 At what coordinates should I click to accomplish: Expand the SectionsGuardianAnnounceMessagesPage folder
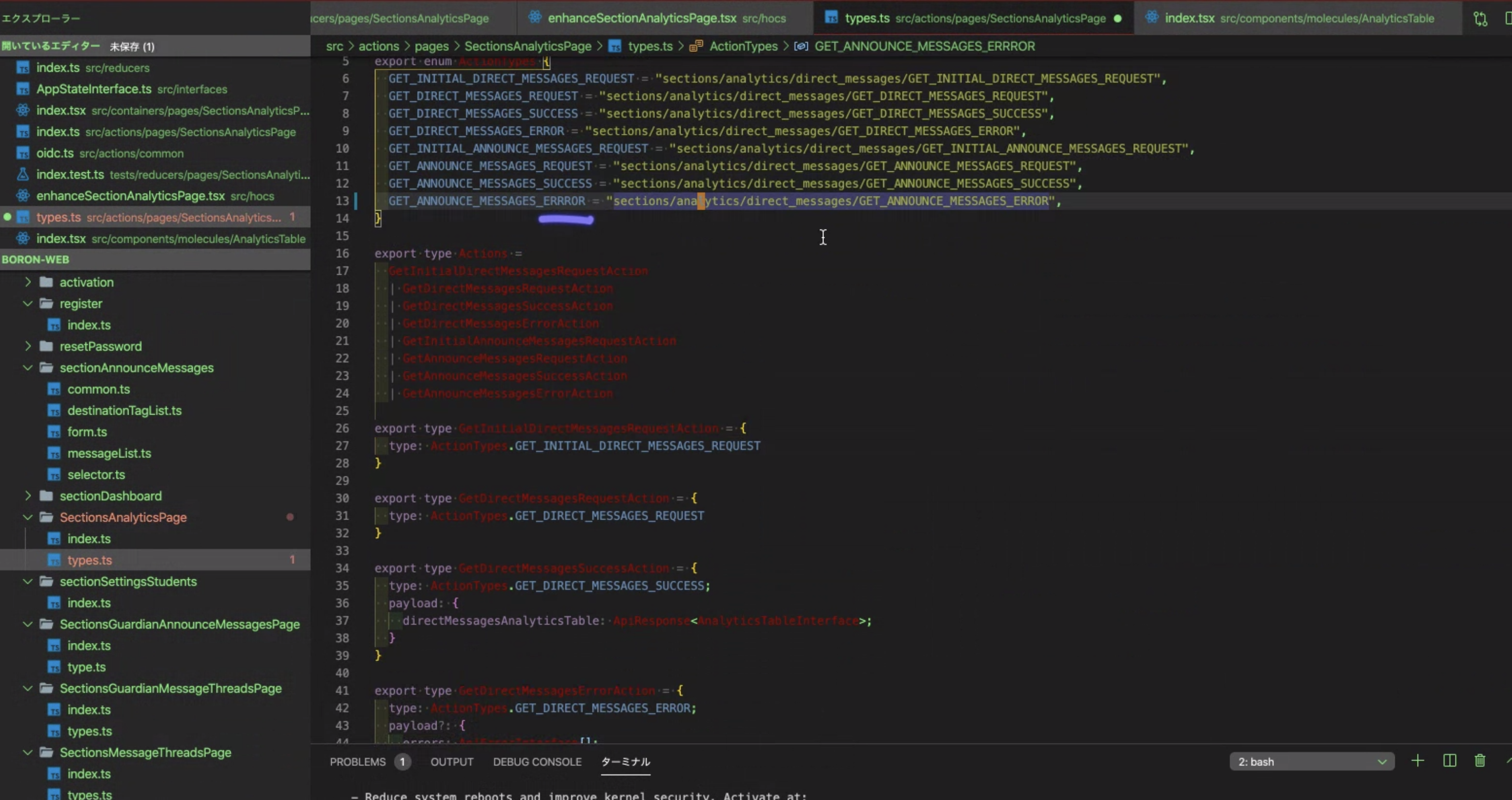pos(27,624)
